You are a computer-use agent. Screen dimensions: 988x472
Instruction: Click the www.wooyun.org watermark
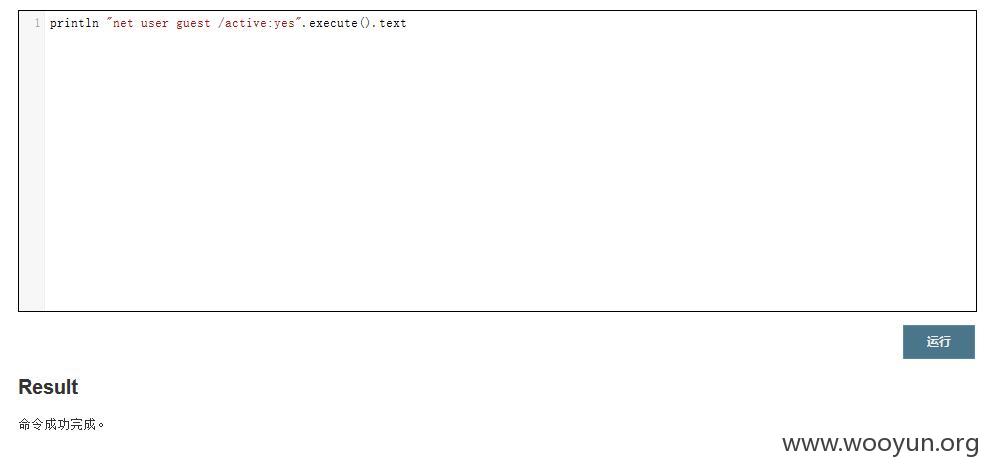pyautogui.click(x=880, y=444)
